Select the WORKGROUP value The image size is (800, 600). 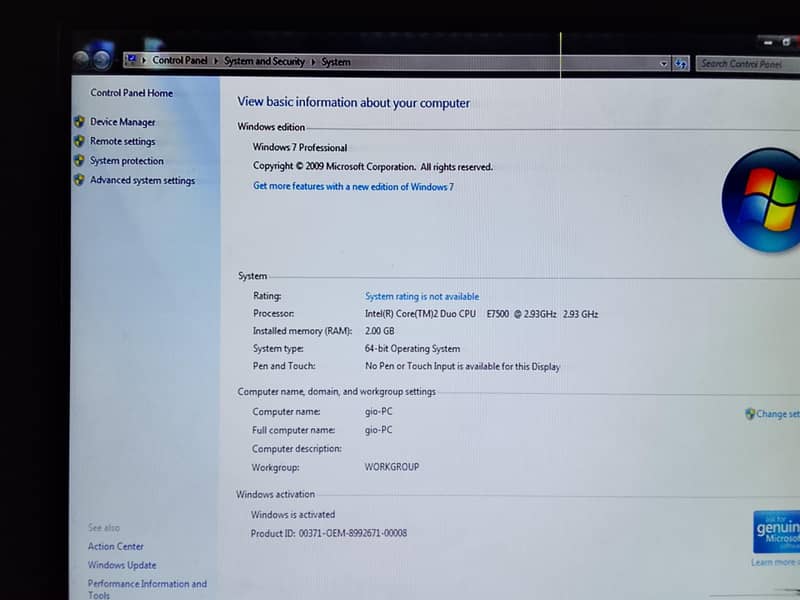pyautogui.click(x=391, y=467)
